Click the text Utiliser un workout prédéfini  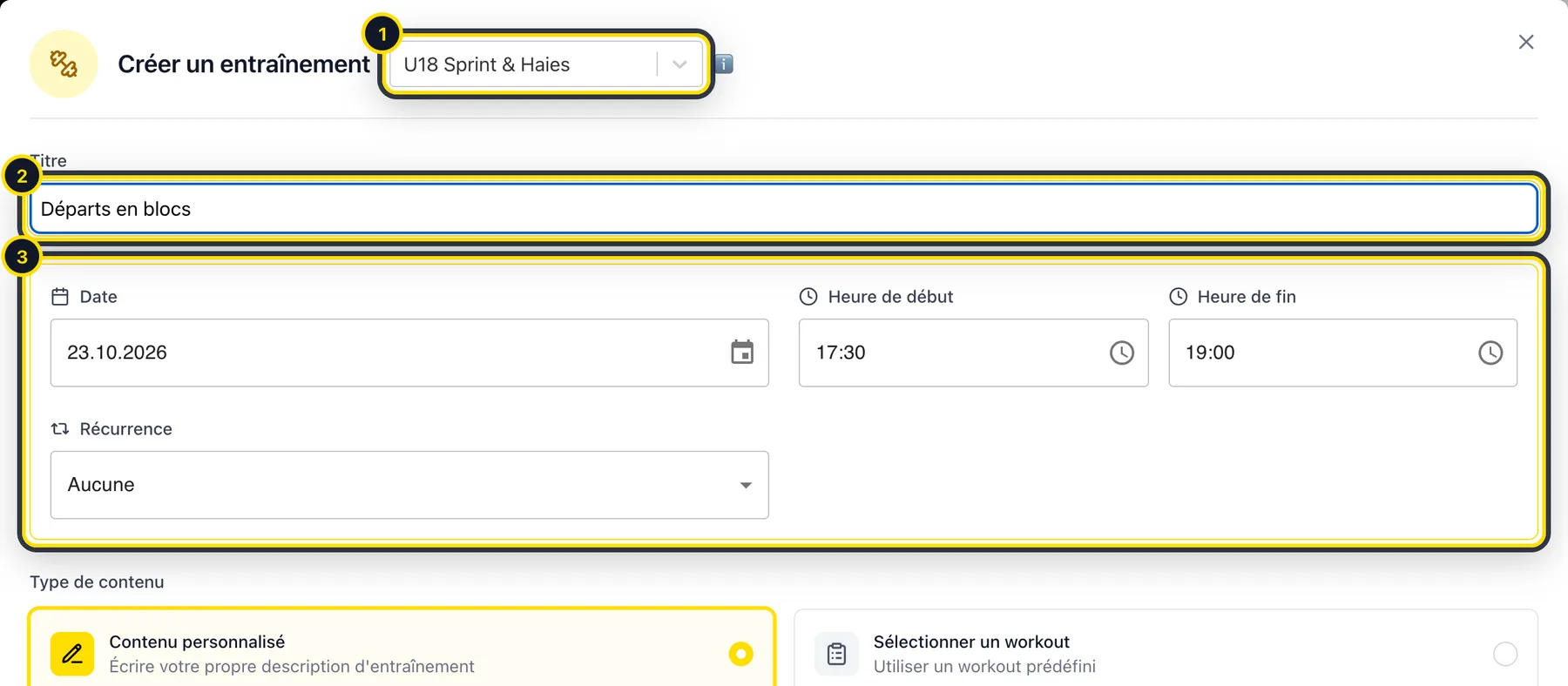coord(984,667)
